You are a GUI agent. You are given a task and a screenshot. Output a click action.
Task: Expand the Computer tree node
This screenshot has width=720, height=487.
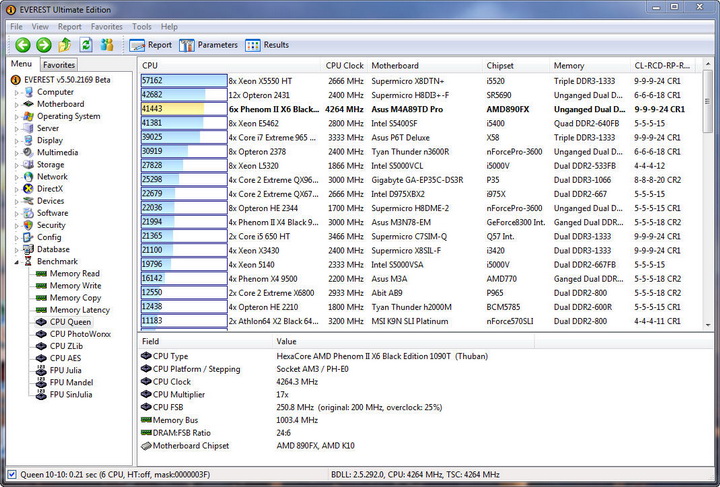pos(17,92)
